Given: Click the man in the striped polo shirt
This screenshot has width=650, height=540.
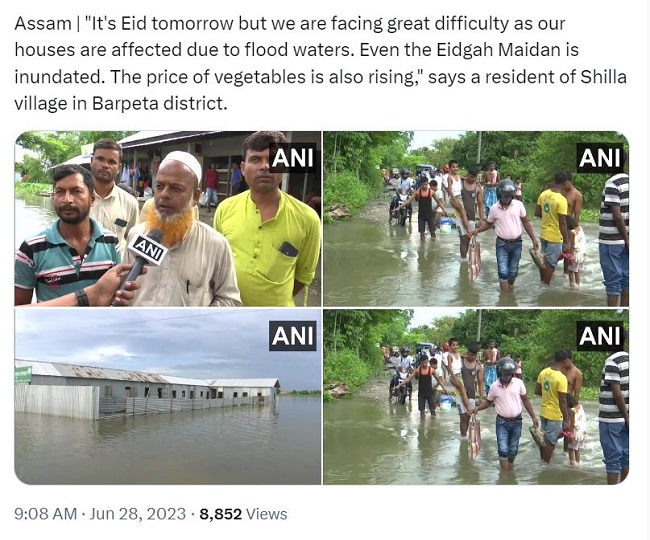Looking at the screenshot, I should (x=65, y=234).
